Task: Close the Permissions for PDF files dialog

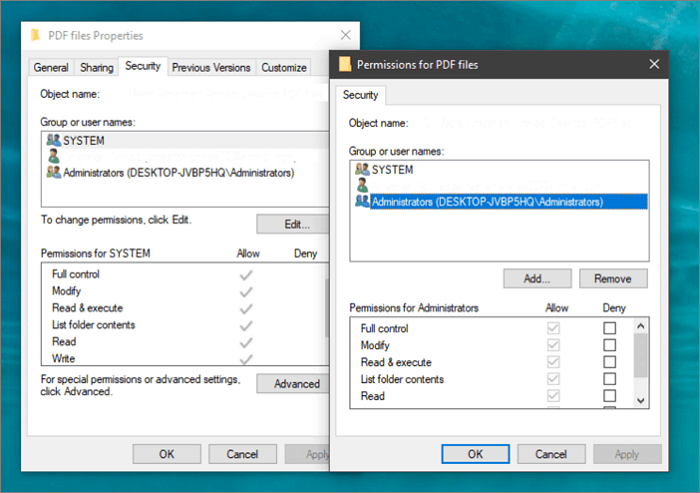Action: 653,65
